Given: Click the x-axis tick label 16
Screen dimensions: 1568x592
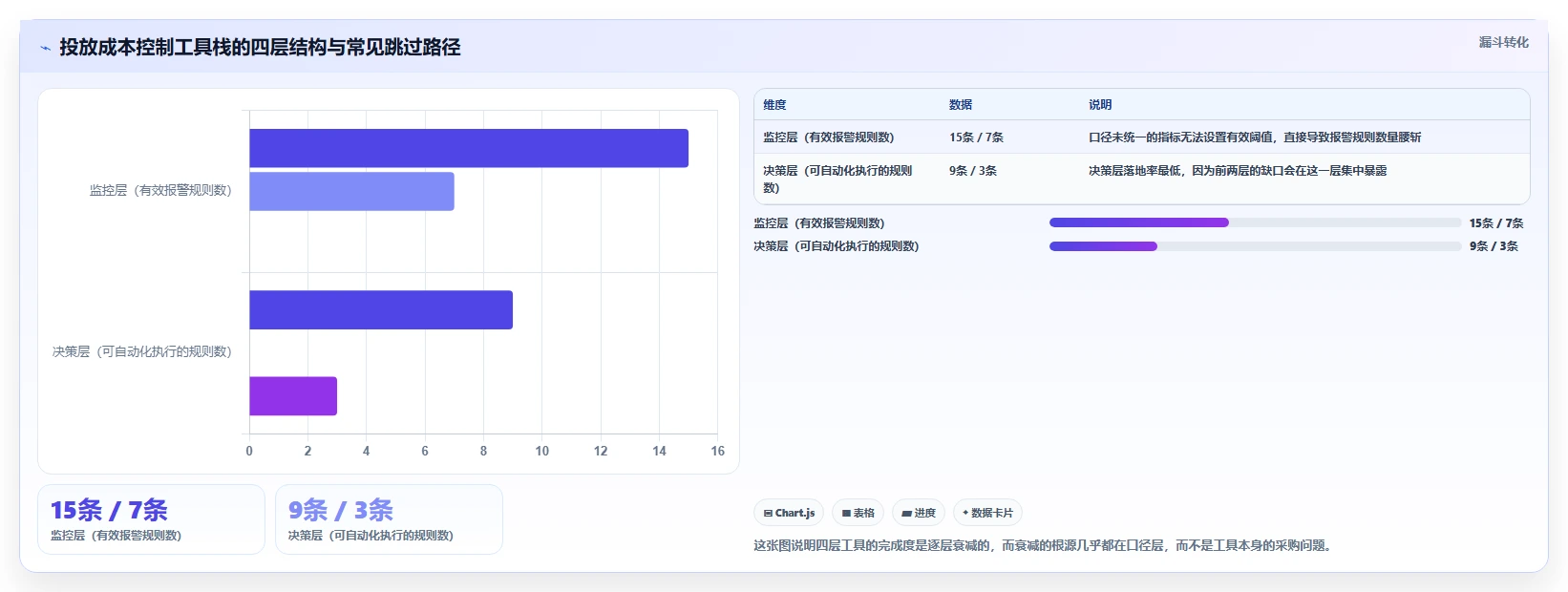Looking at the screenshot, I should (717, 452).
